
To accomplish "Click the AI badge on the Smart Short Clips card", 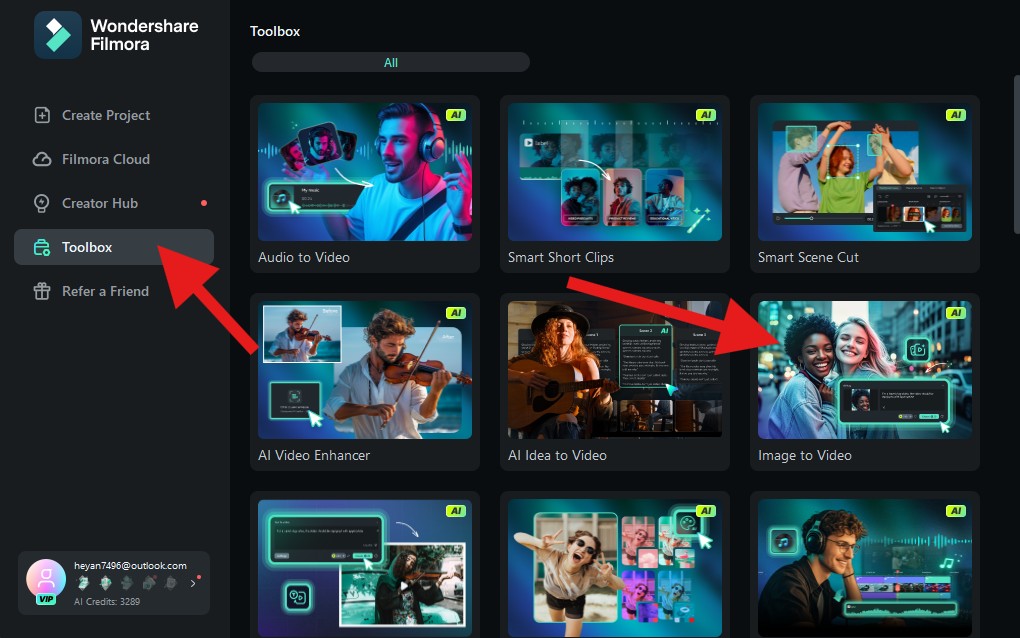I will click(x=706, y=115).
